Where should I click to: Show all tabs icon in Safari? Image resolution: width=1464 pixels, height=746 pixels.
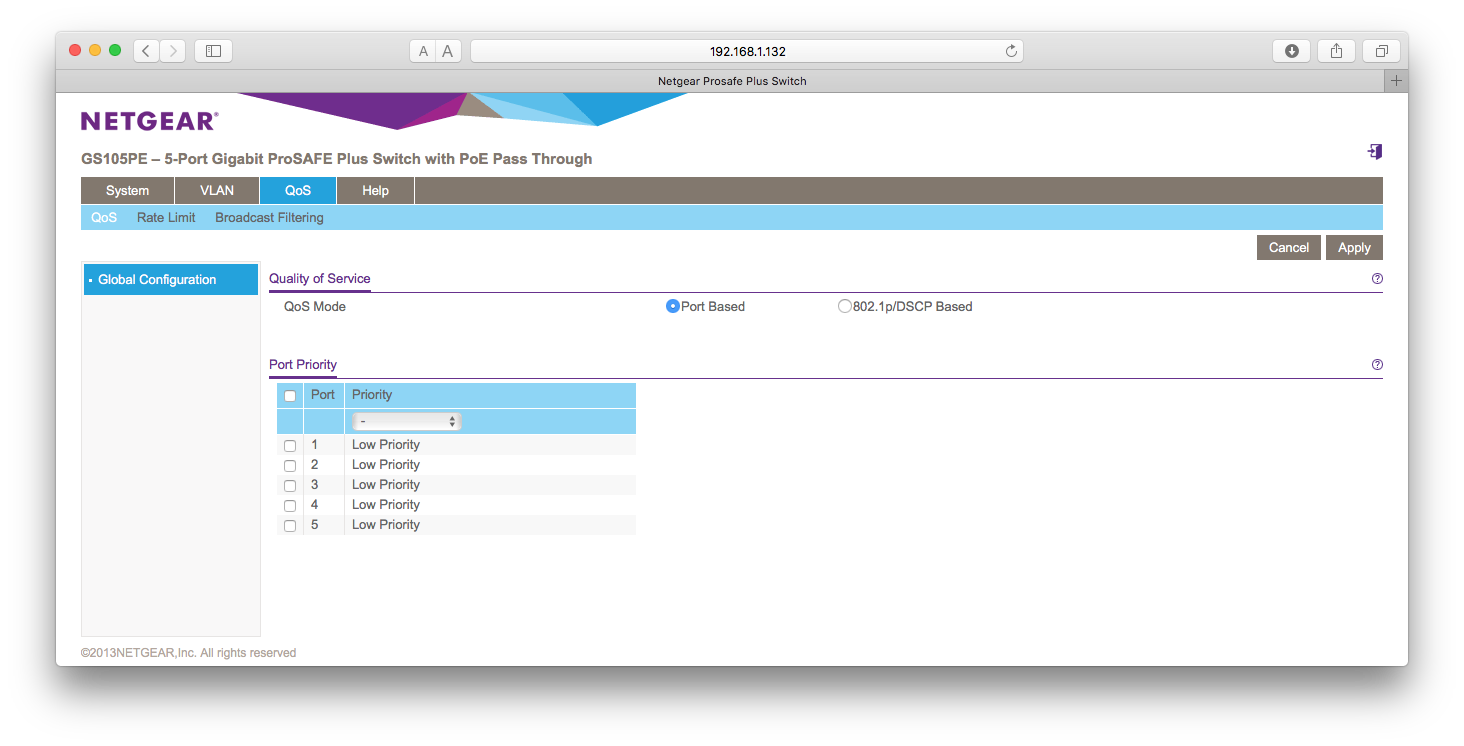[x=1381, y=51]
